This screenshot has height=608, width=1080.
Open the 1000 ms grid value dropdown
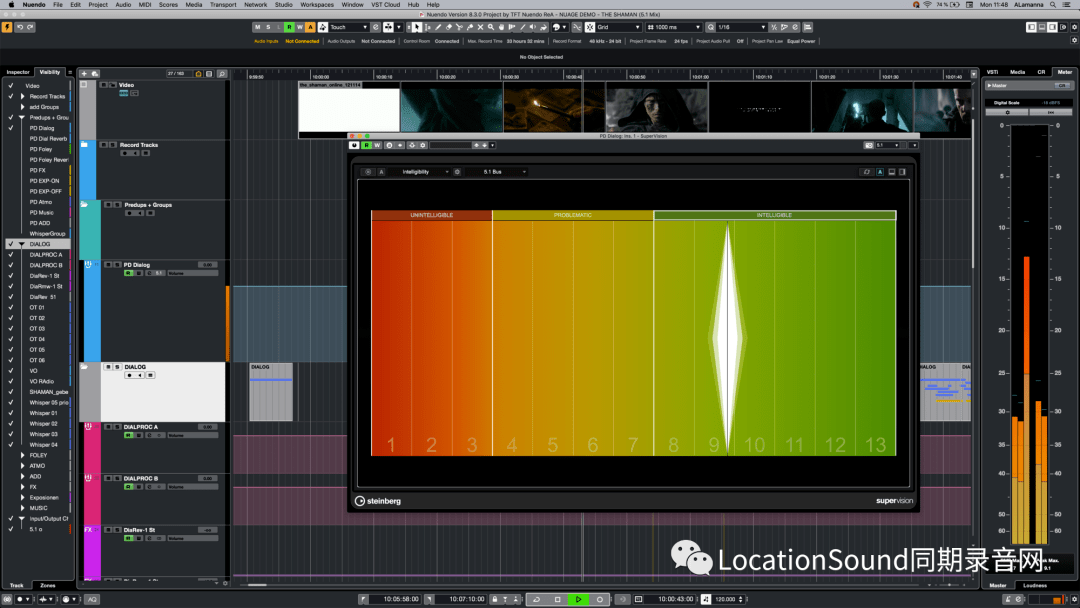(673, 28)
